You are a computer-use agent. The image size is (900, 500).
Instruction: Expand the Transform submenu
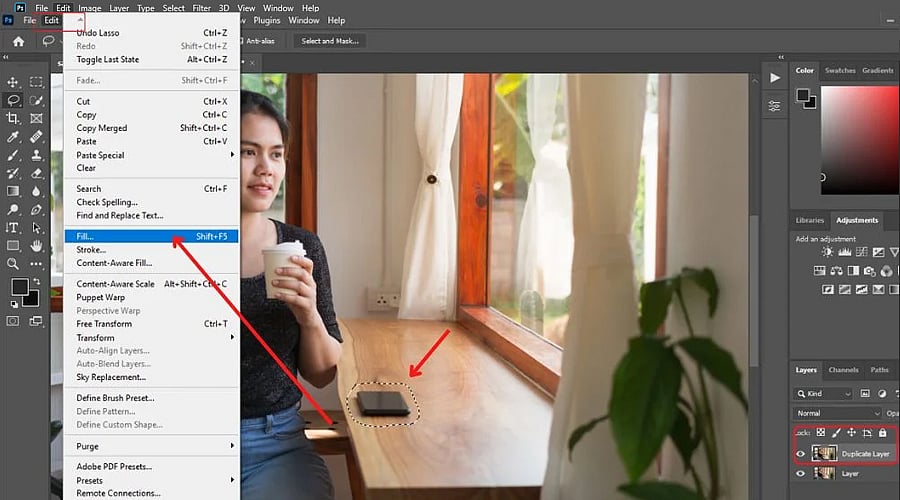[152, 338]
